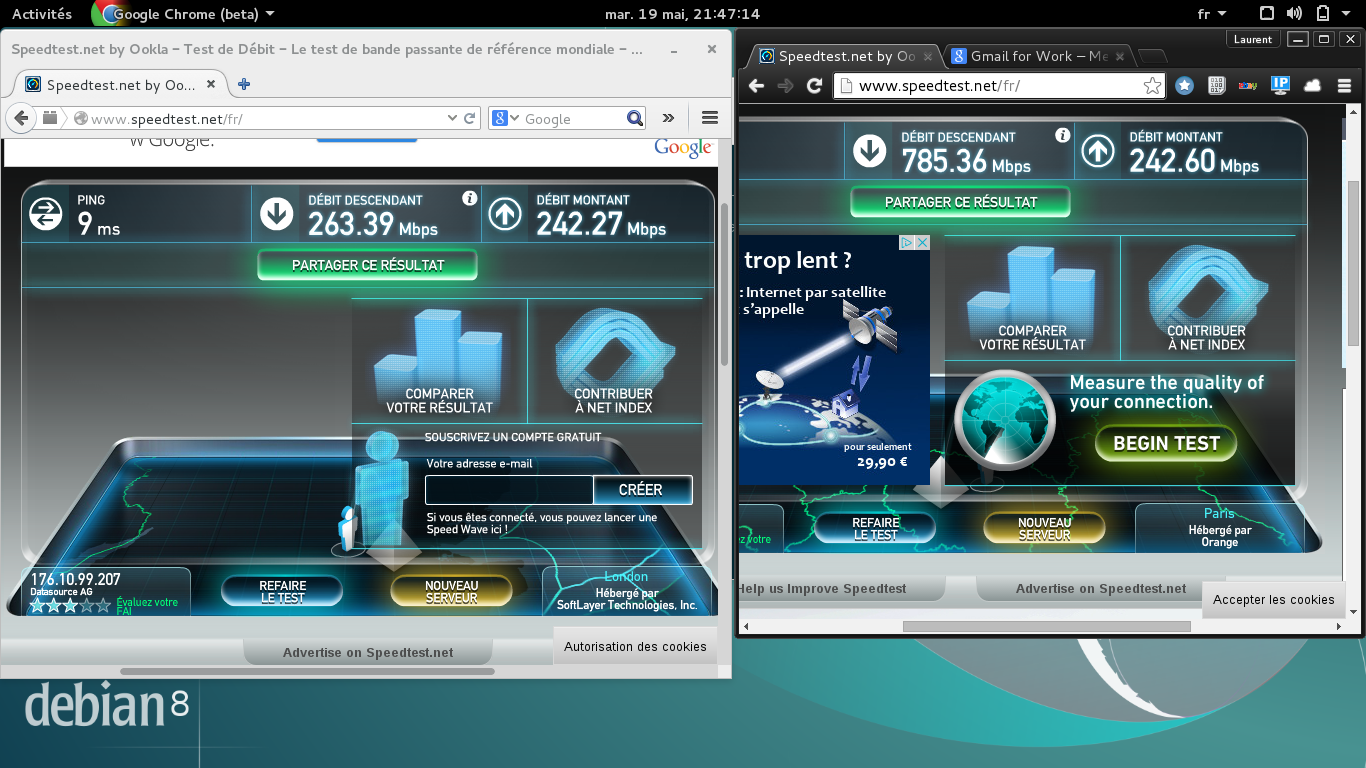Image resolution: width=1366 pixels, height=768 pixels.
Task: Click the cloud extension icon in Chrome
Action: tap(1312, 86)
